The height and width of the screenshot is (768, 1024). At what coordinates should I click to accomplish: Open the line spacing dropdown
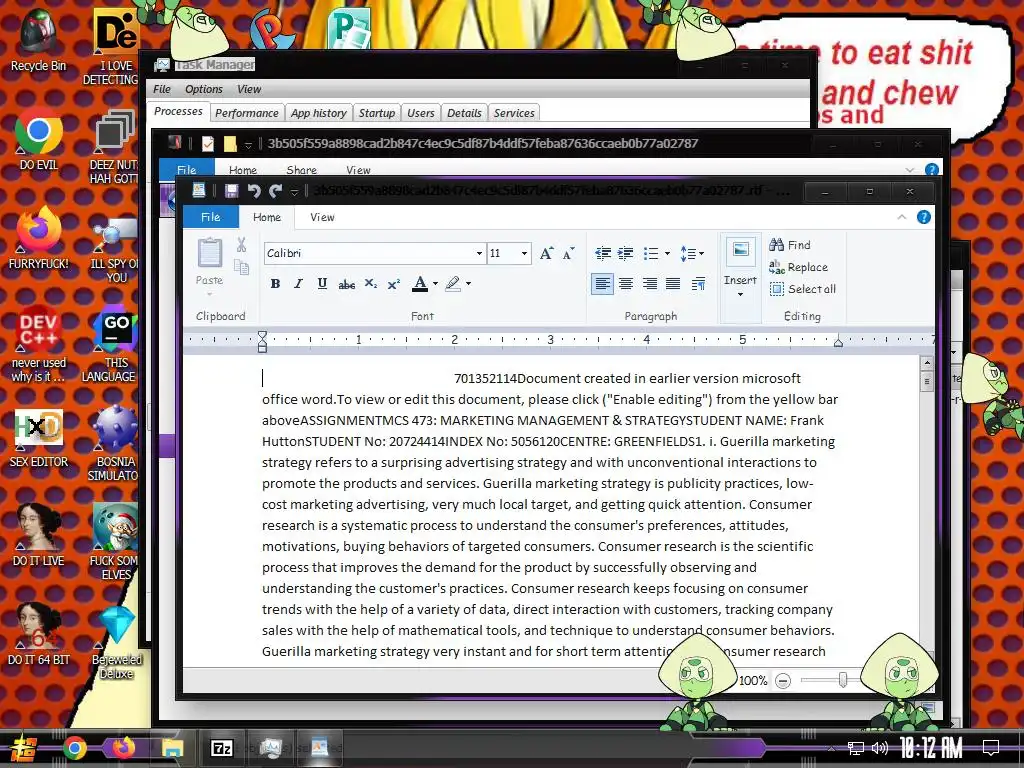(x=692, y=253)
